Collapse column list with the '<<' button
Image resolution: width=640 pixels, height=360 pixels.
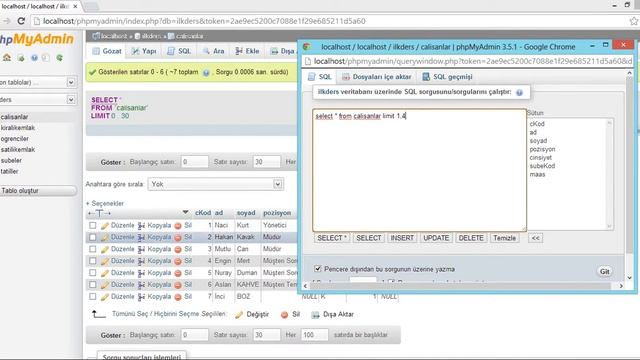536,238
